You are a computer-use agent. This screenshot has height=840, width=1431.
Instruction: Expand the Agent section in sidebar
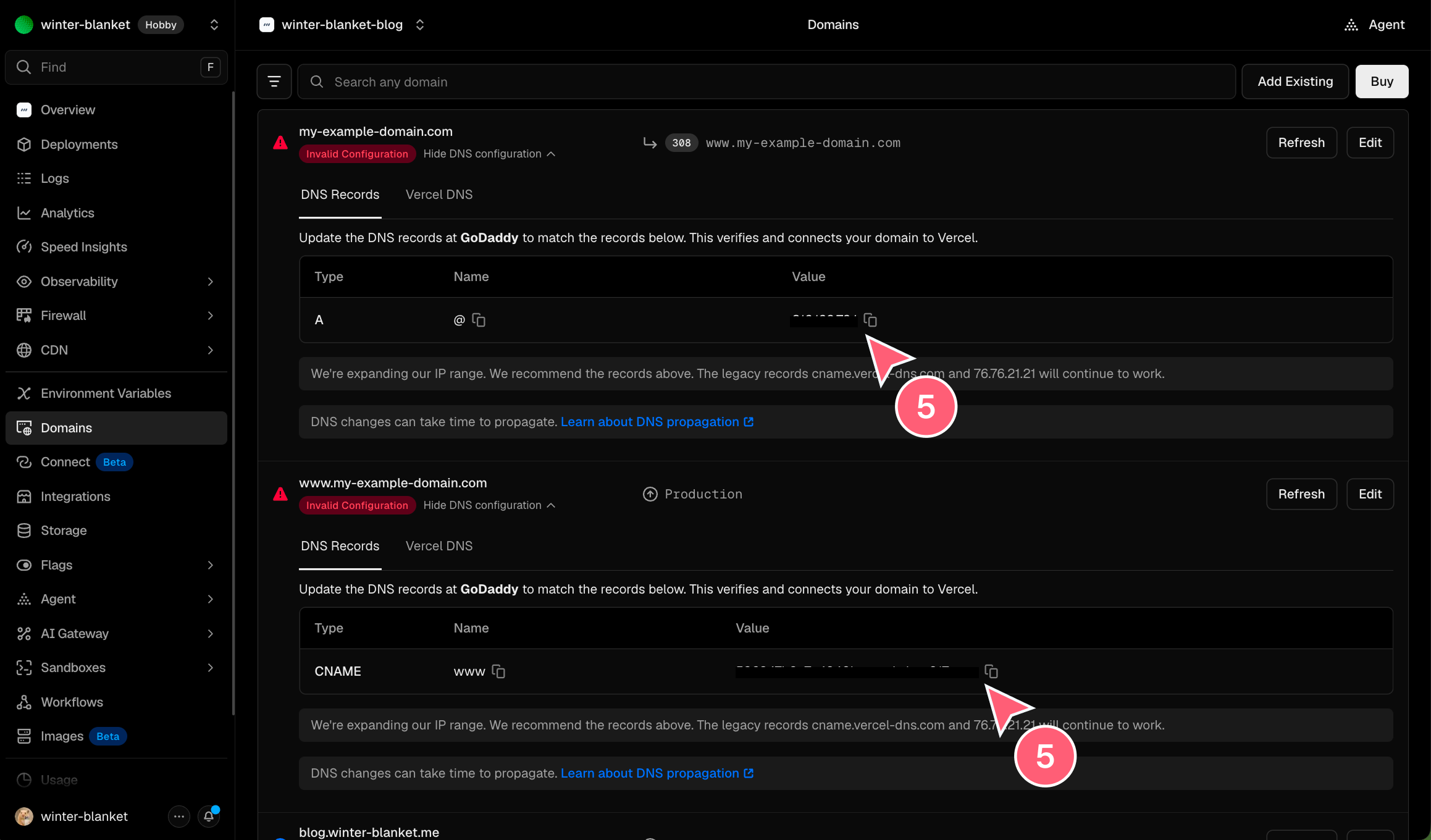pos(211,599)
